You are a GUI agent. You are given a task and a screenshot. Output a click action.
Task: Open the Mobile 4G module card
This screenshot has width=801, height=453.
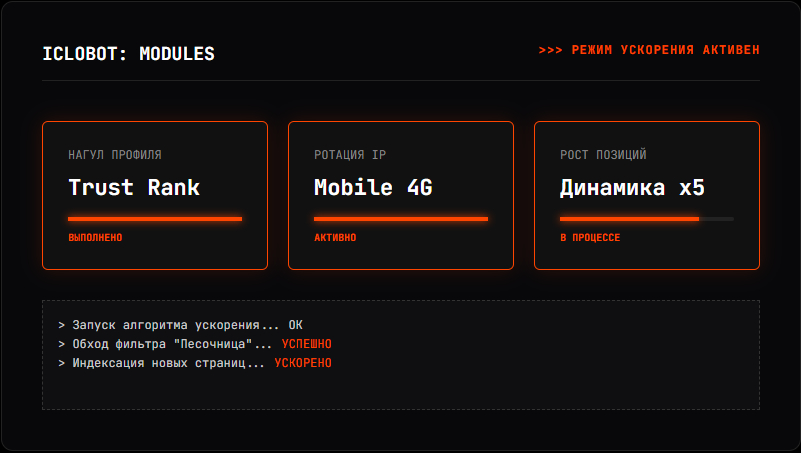[400, 196]
